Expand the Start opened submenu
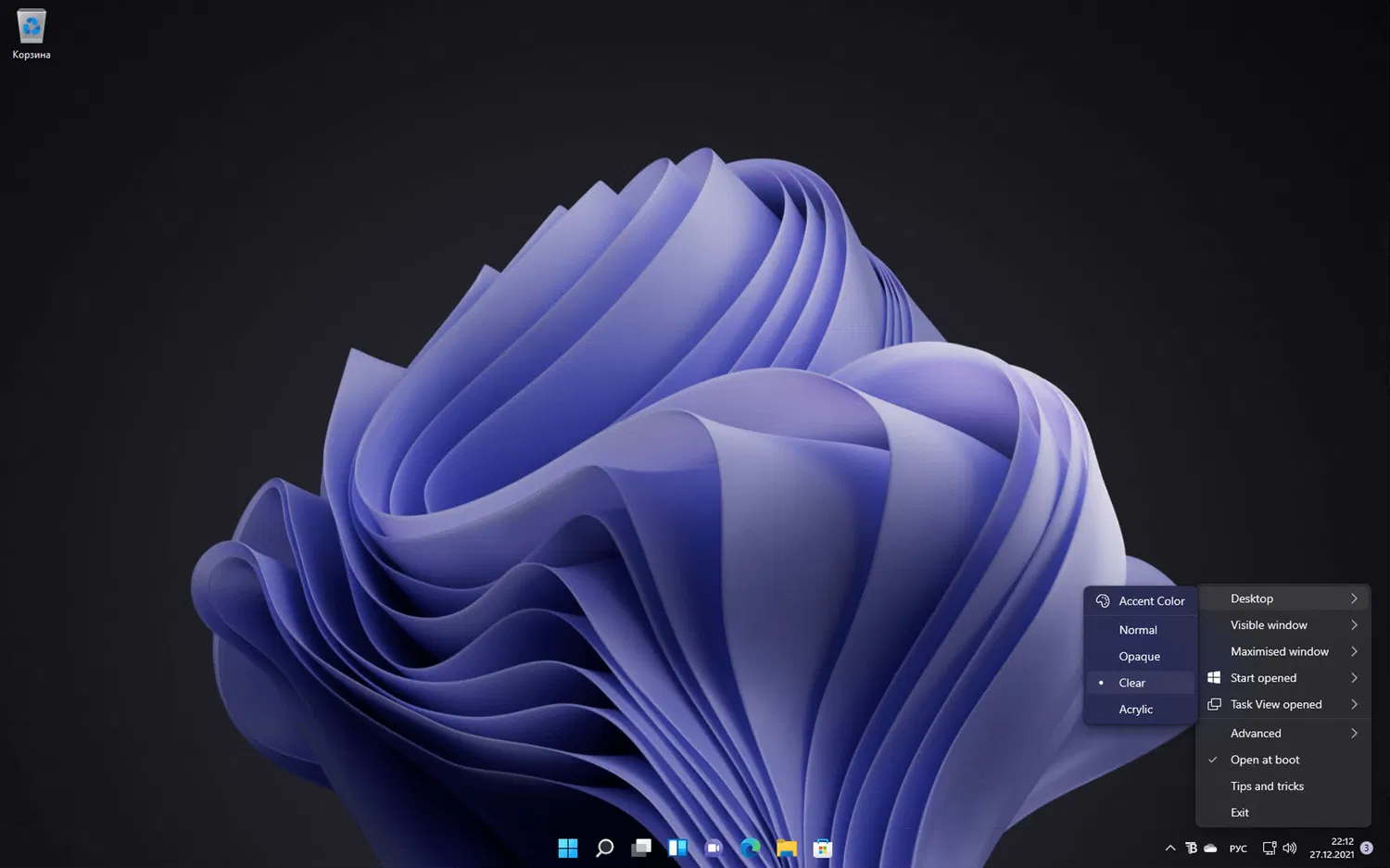The width and height of the screenshot is (1390, 868). click(1283, 678)
